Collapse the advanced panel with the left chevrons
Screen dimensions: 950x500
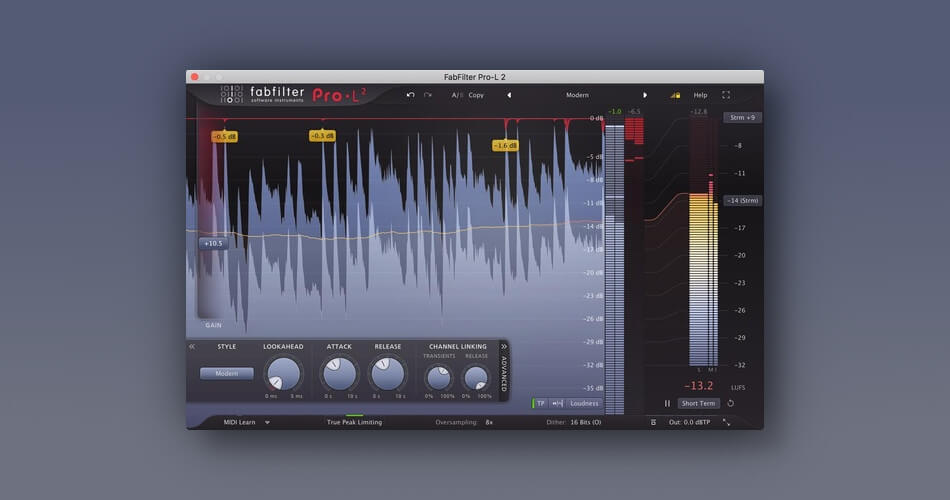[x=192, y=347]
